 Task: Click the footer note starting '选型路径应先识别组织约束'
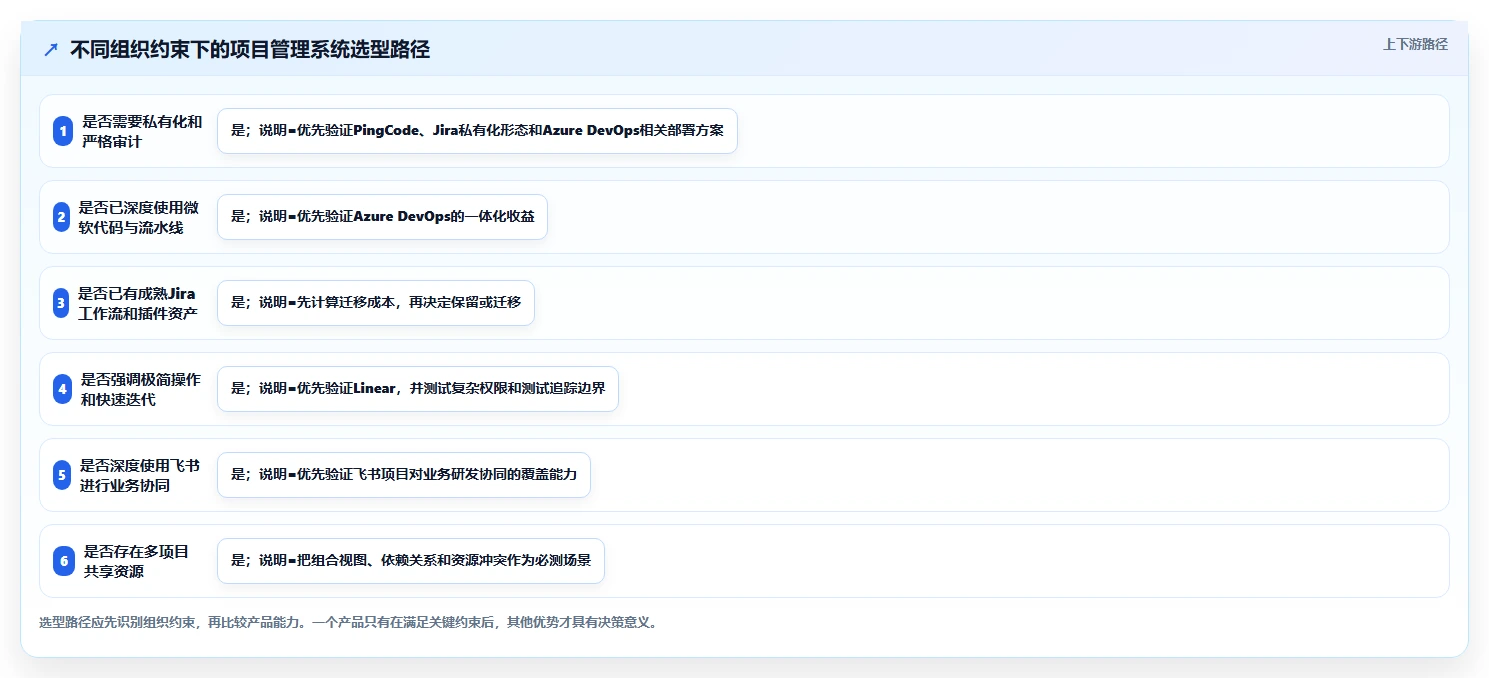(x=348, y=622)
